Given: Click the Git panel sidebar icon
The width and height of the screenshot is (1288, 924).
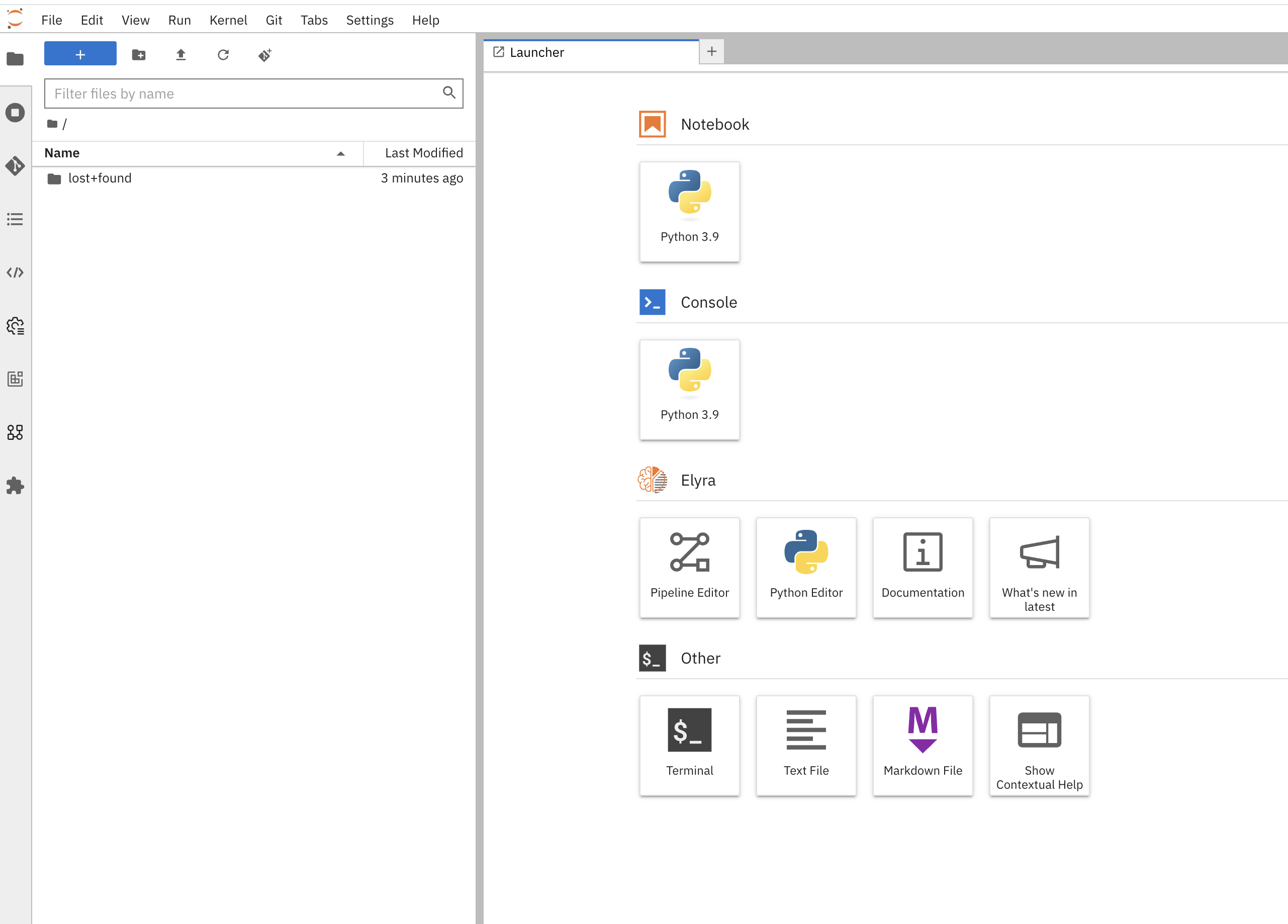Looking at the screenshot, I should [15, 164].
